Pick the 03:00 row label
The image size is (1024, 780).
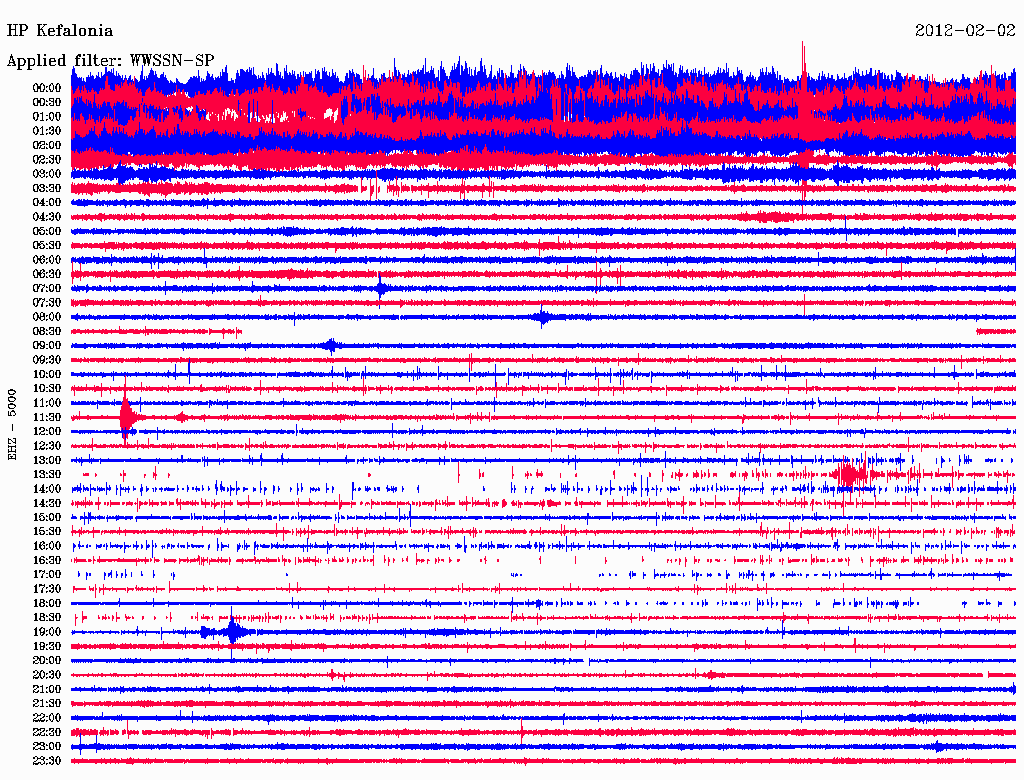point(46,174)
